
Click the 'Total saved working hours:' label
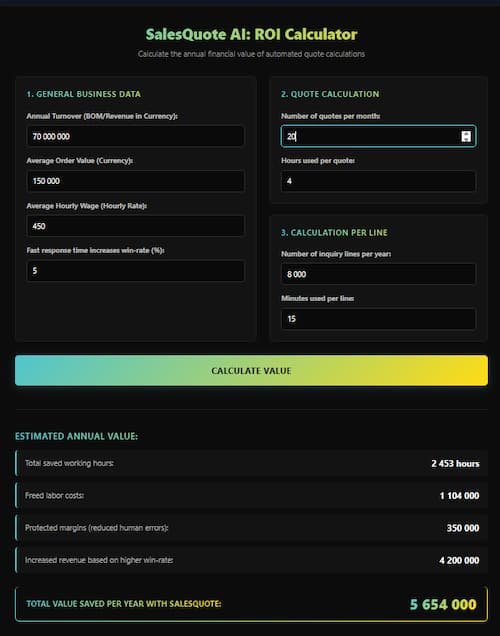pos(69,463)
